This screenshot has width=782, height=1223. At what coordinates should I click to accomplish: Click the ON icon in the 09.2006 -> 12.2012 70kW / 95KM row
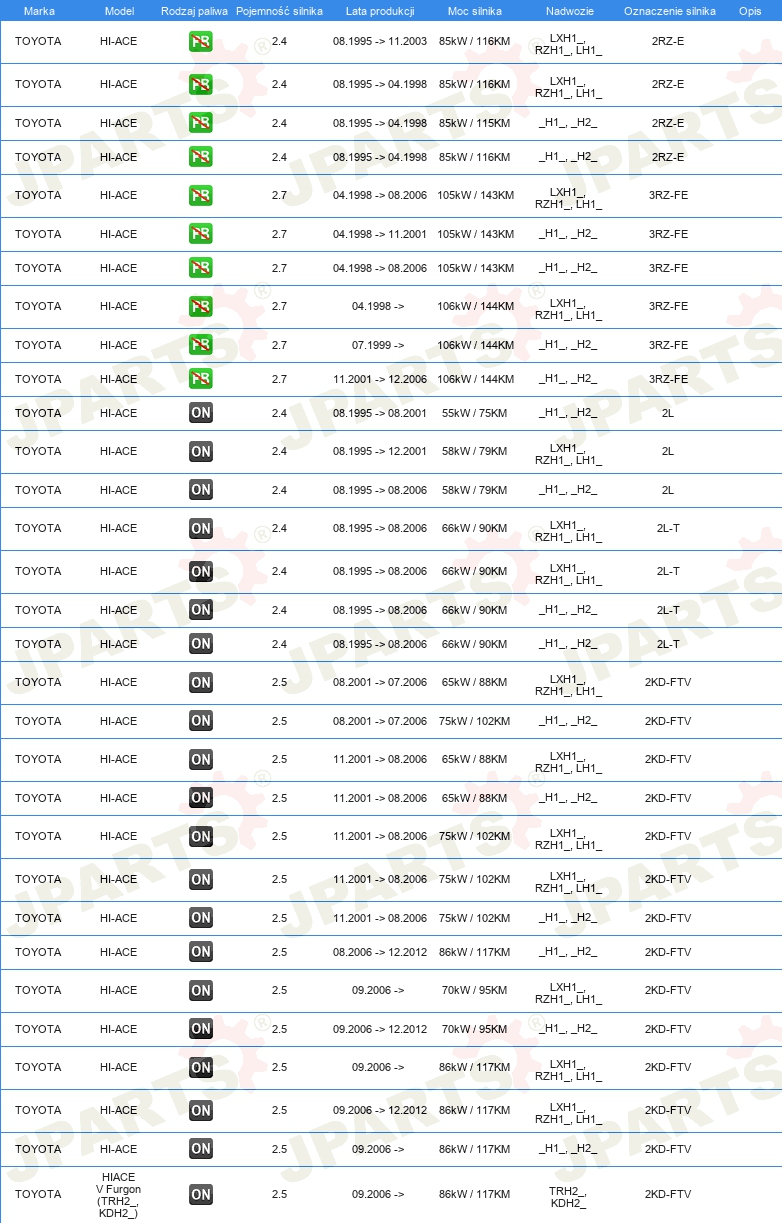click(200, 1029)
